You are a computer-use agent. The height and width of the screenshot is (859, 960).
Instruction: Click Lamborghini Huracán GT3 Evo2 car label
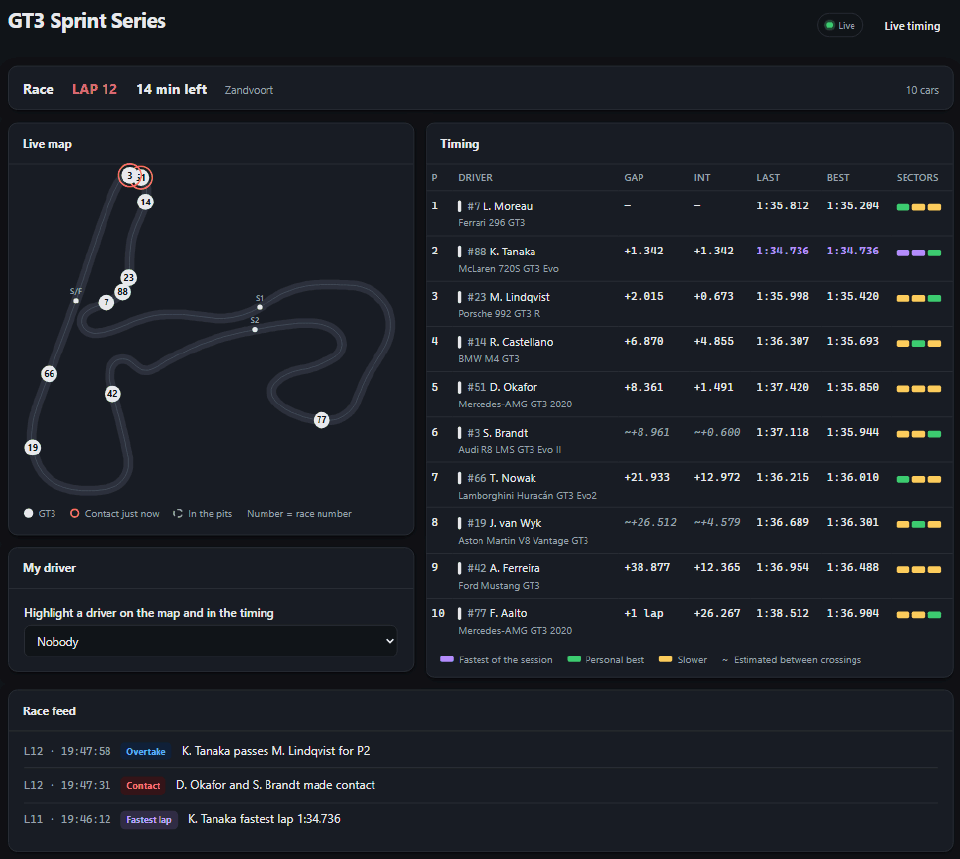click(527, 496)
